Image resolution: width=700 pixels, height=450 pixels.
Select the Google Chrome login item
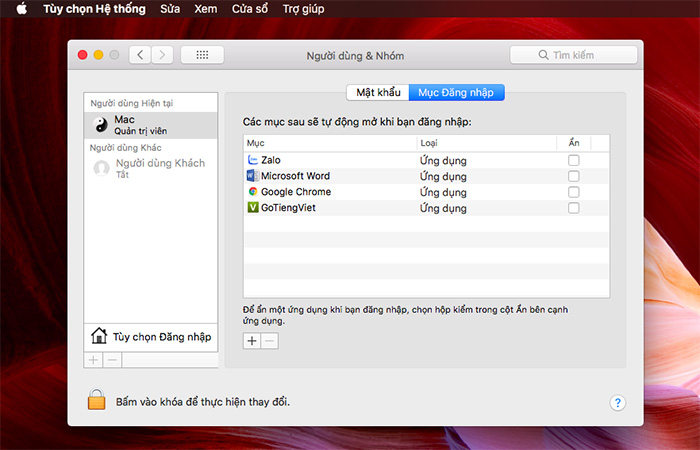pyautogui.click(x=426, y=192)
